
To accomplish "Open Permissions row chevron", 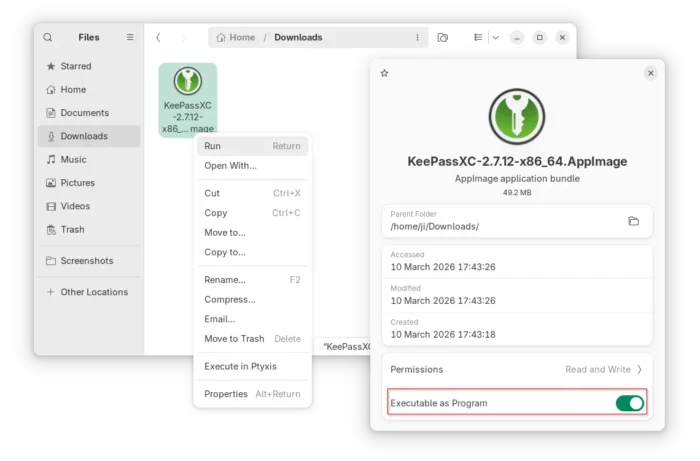I will tap(639, 369).
